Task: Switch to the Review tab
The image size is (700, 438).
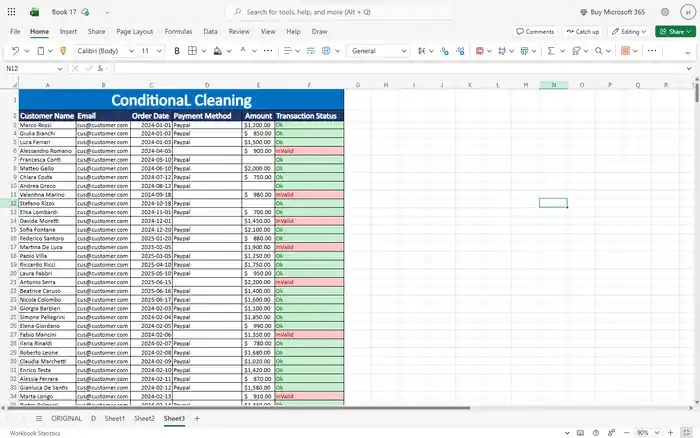Action: (239, 32)
